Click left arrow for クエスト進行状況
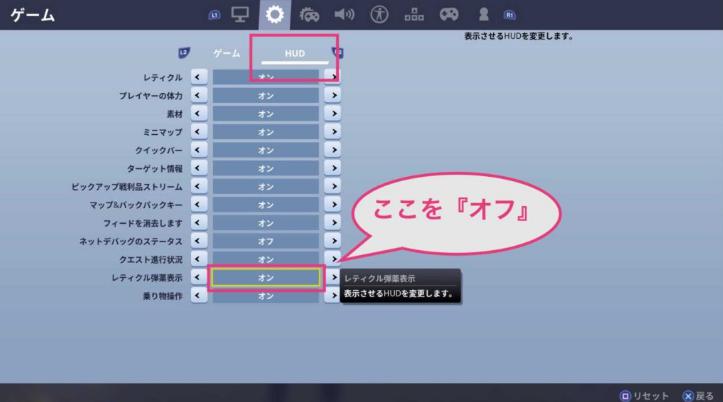The height and width of the screenshot is (402, 723). click(199, 259)
